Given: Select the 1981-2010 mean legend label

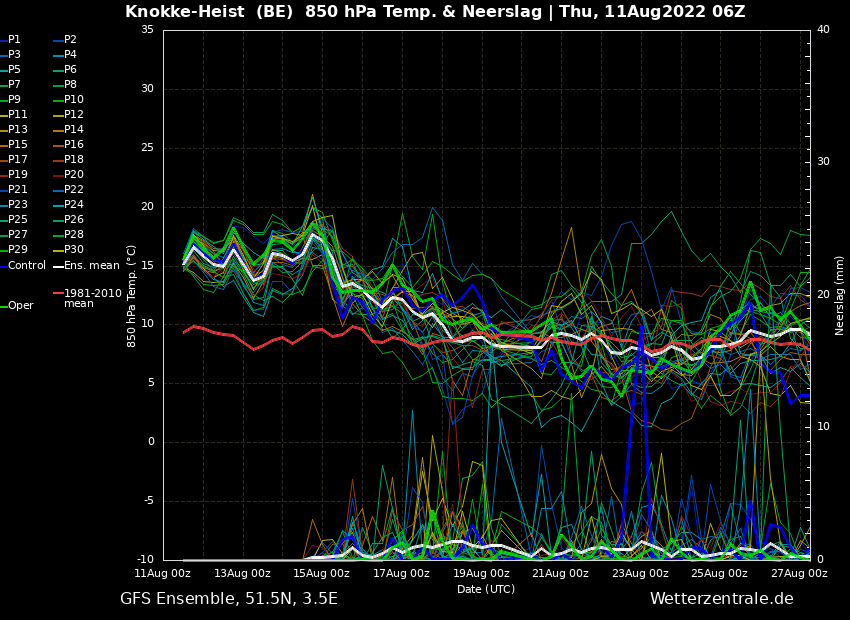Looking at the screenshot, I should 92,298.
